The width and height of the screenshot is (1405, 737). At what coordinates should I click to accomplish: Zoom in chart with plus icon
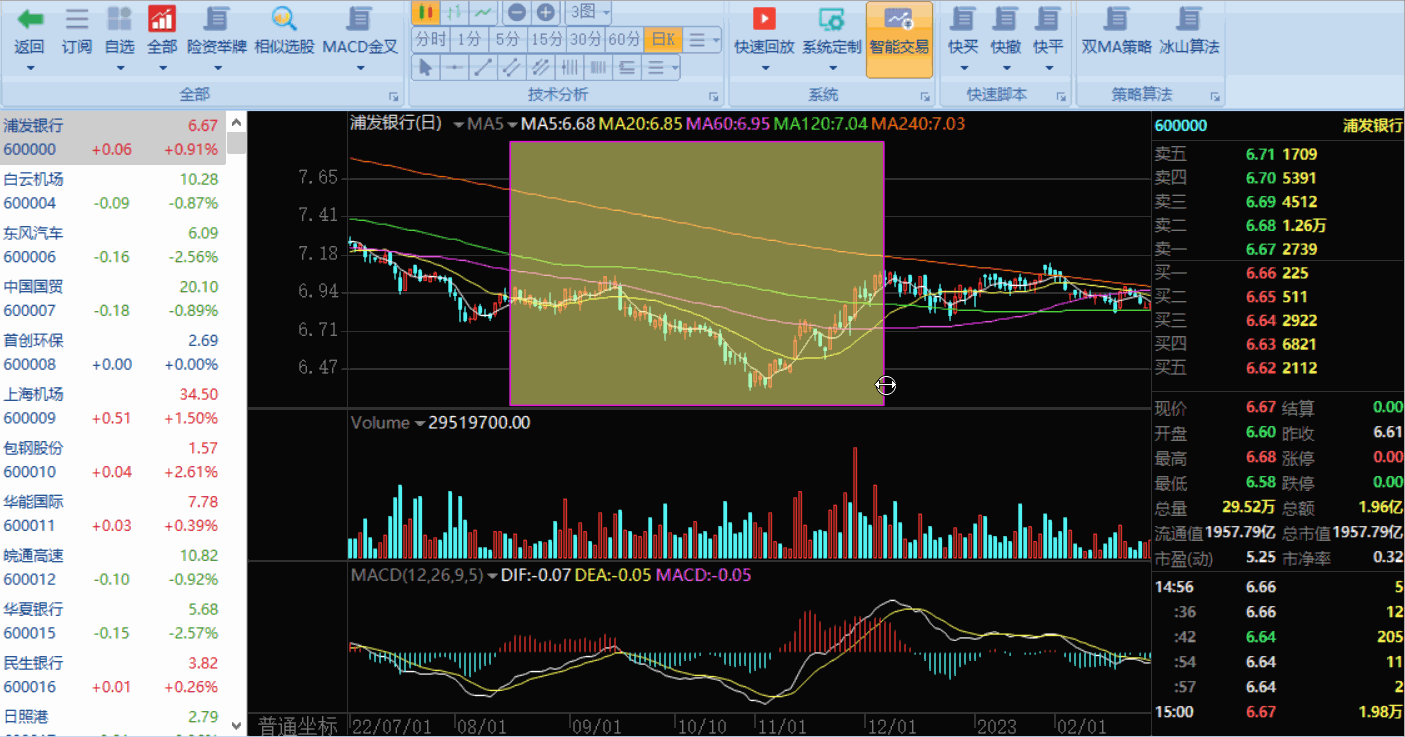pyautogui.click(x=546, y=12)
